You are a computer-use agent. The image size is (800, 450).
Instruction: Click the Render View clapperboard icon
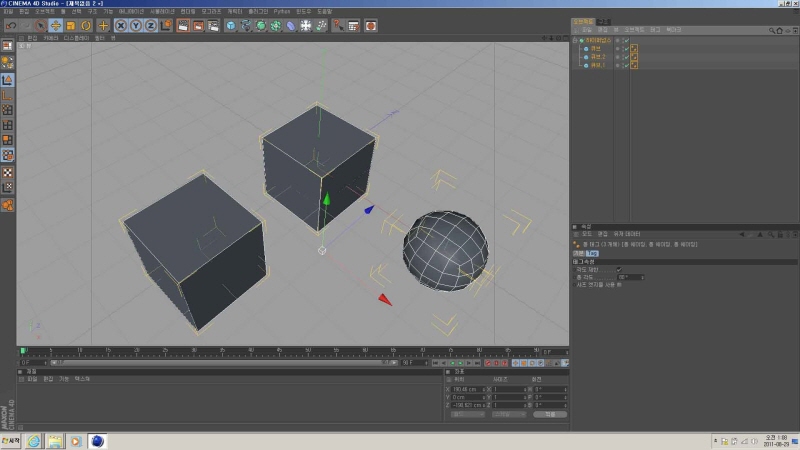point(183,25)
